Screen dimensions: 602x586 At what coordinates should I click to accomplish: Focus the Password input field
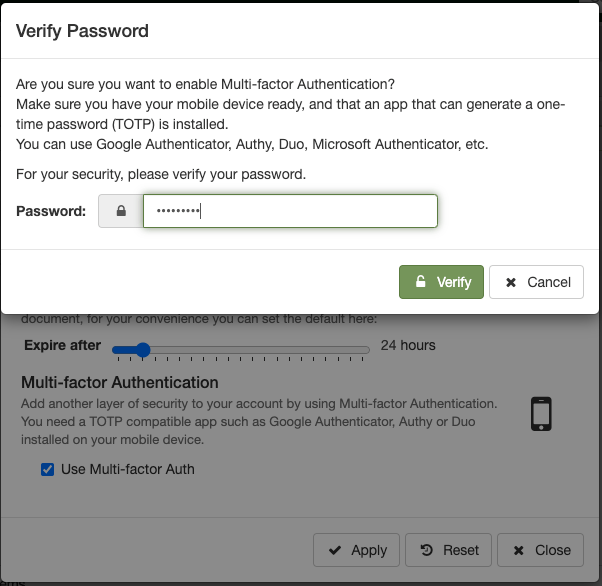[290, 211]
